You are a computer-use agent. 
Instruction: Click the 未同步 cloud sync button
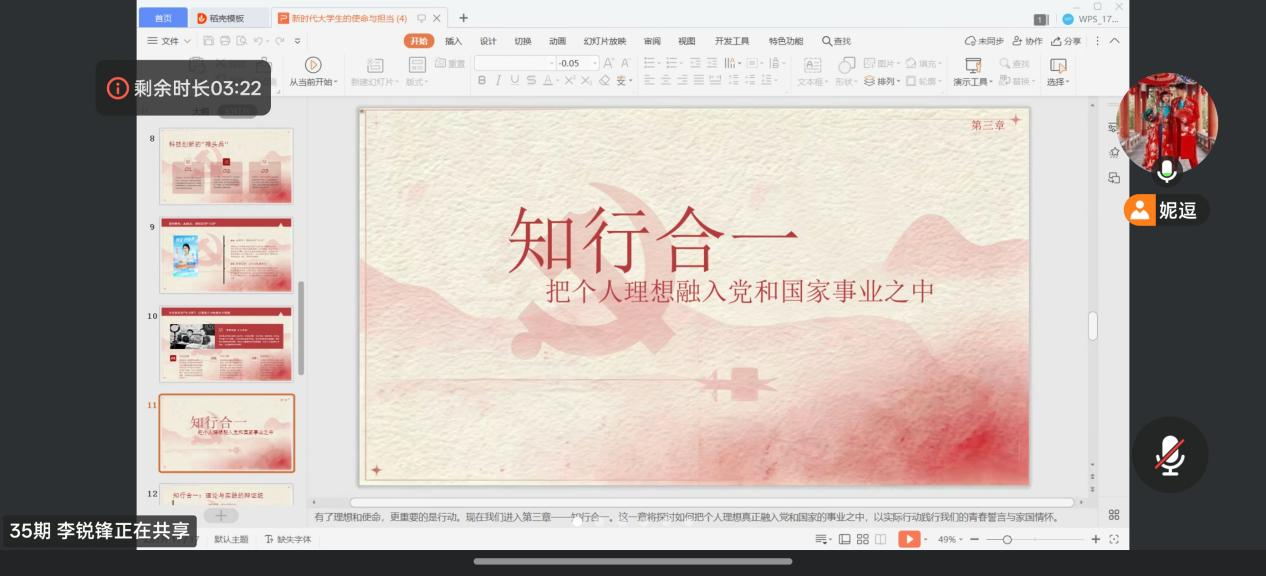click(x=984, y=41)
